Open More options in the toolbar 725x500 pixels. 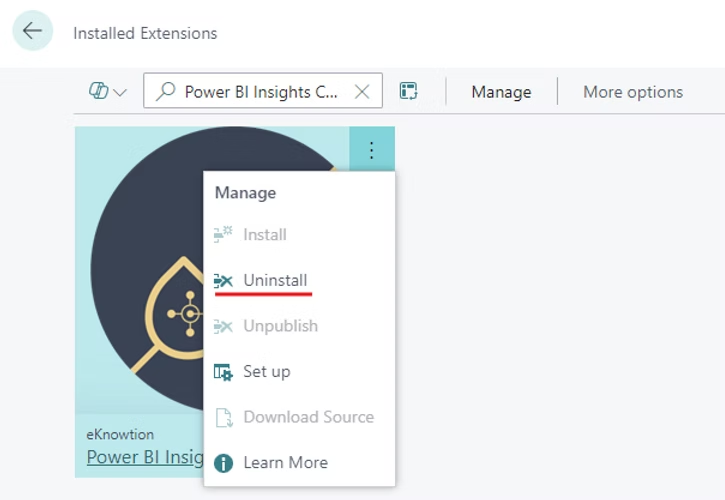(633, 92)
